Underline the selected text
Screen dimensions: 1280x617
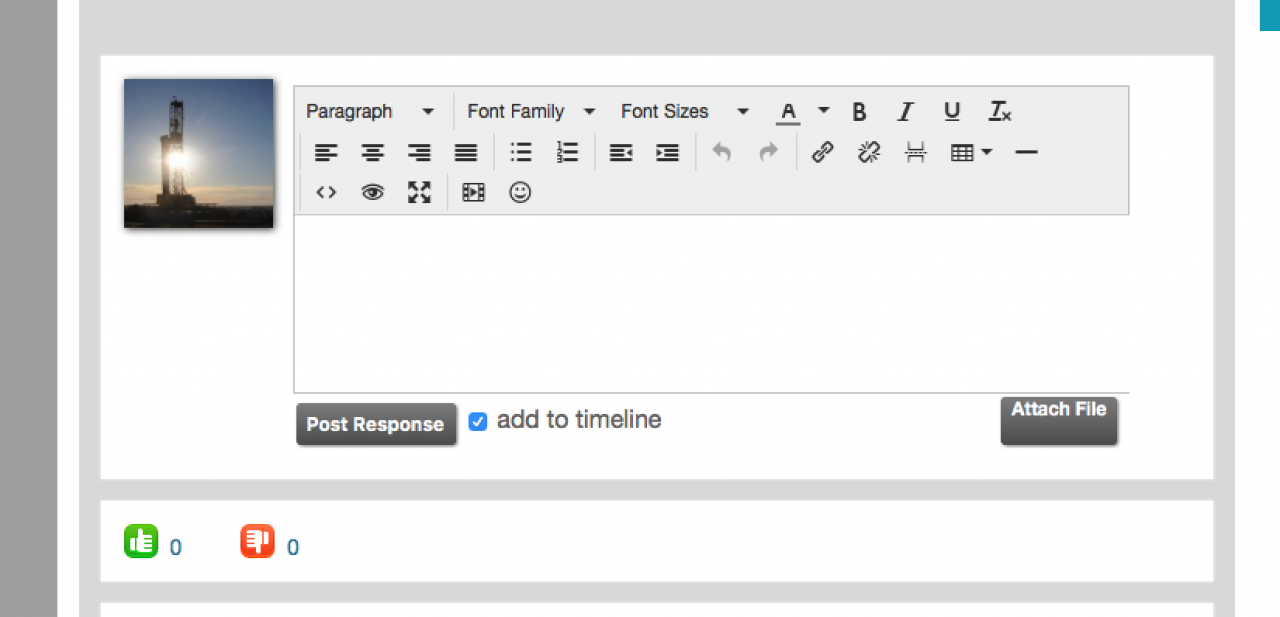coord(952,112)
